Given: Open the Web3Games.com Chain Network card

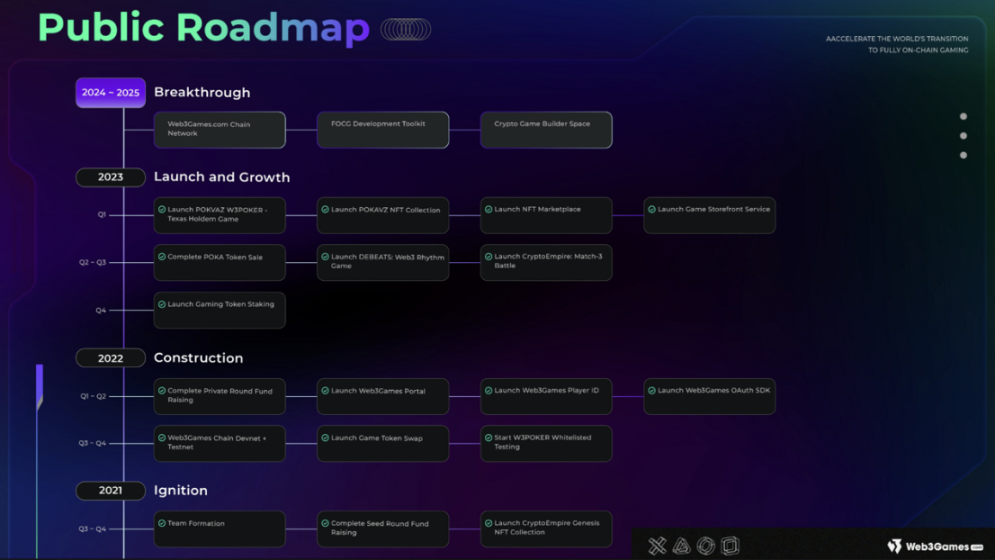Looking at the screenshot, I should (x=219, y=130).
